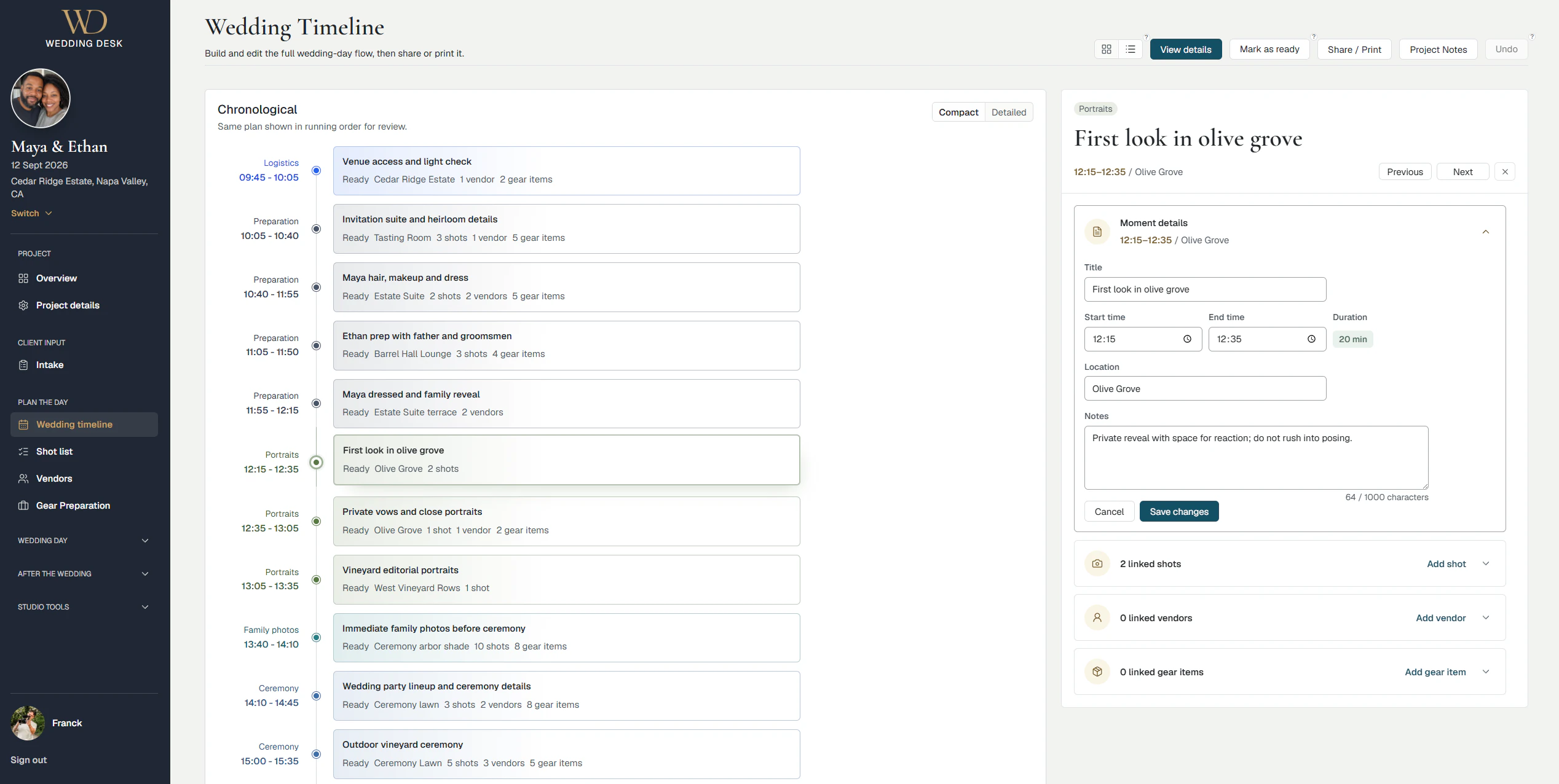This screenshot has width=1559, height=784.
Task: Click Add gear item link
Action: point(1435,672)
